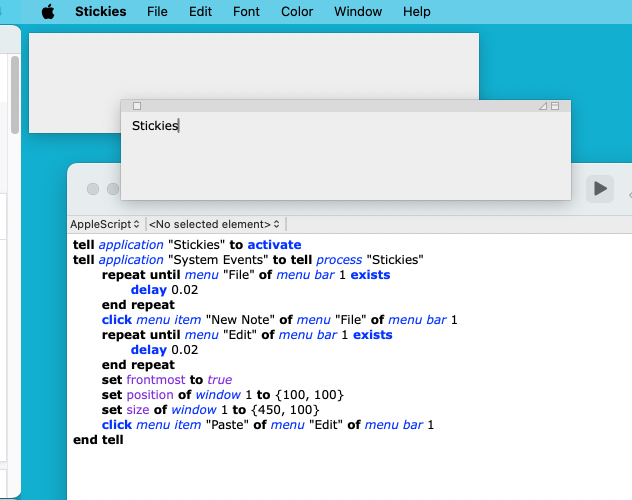Click "{100, 100}" position value in script
632x500 pixels.
click(309, 394)
